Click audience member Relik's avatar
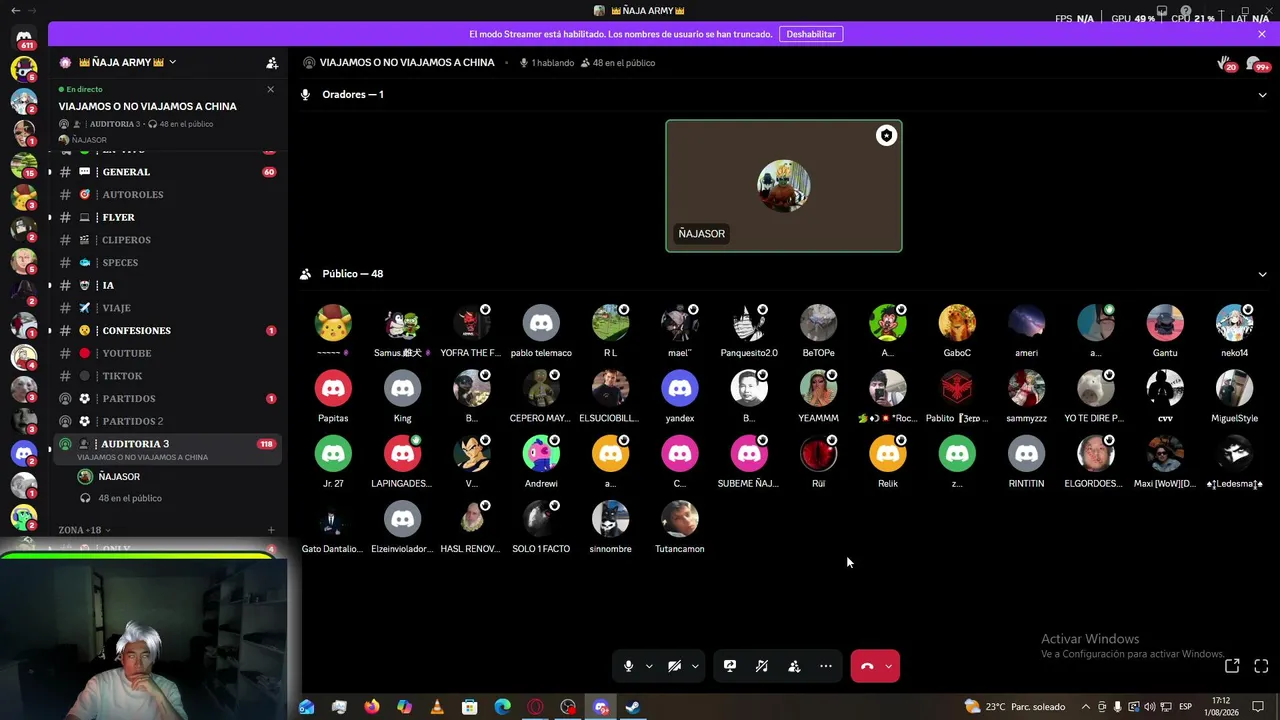 888,453
